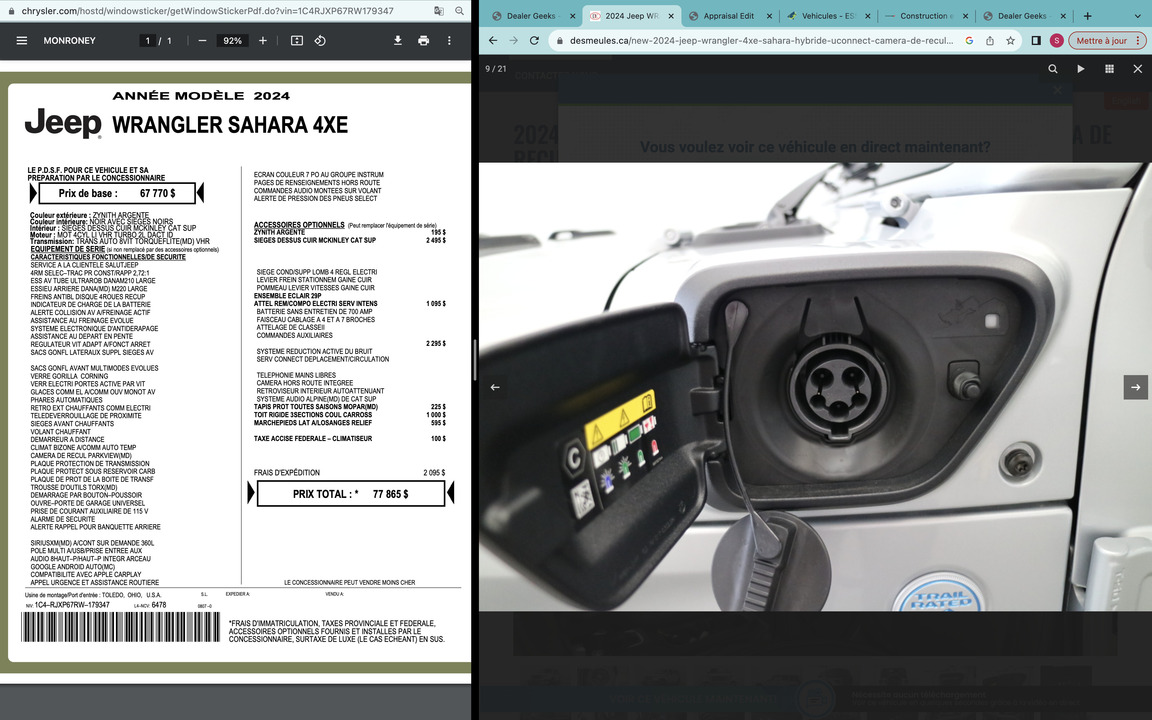1152x720 pixels.
Task: Open the PDF viewer sidebar menu
Action: point(22,40)
